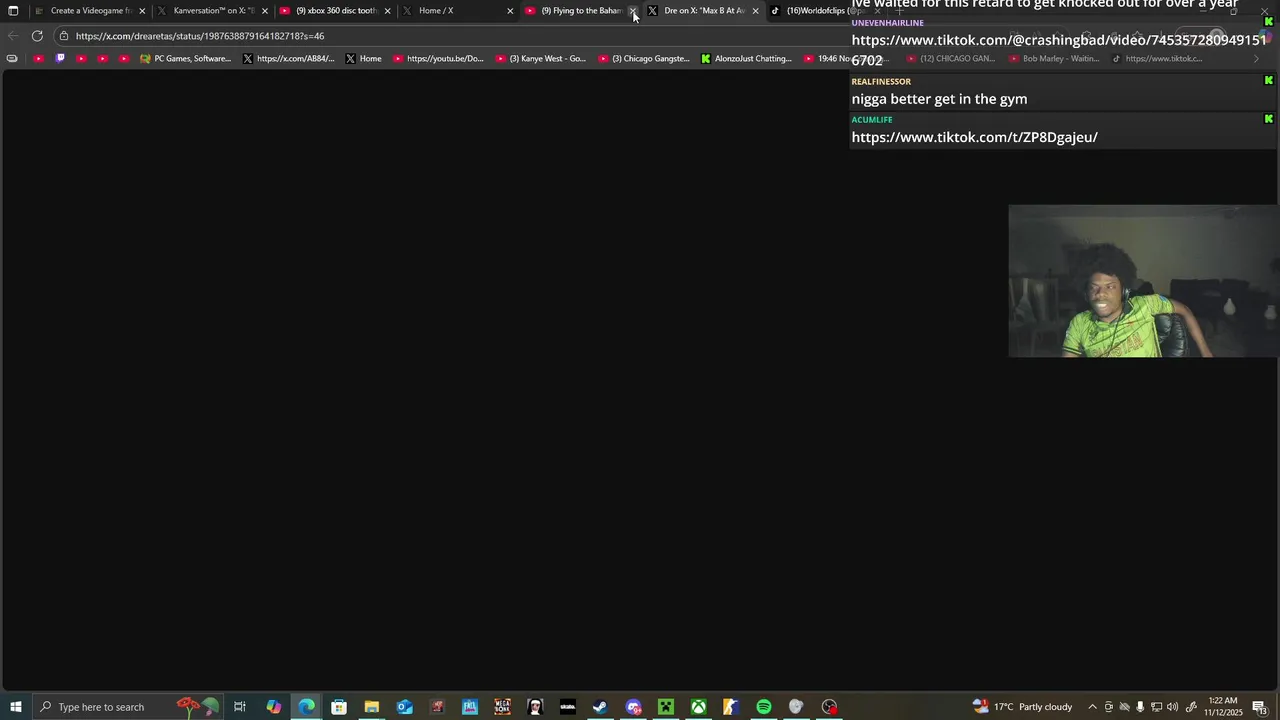Open Minecraft from the taskbar
Screen dimensions: 1280x720
[665, 707]
